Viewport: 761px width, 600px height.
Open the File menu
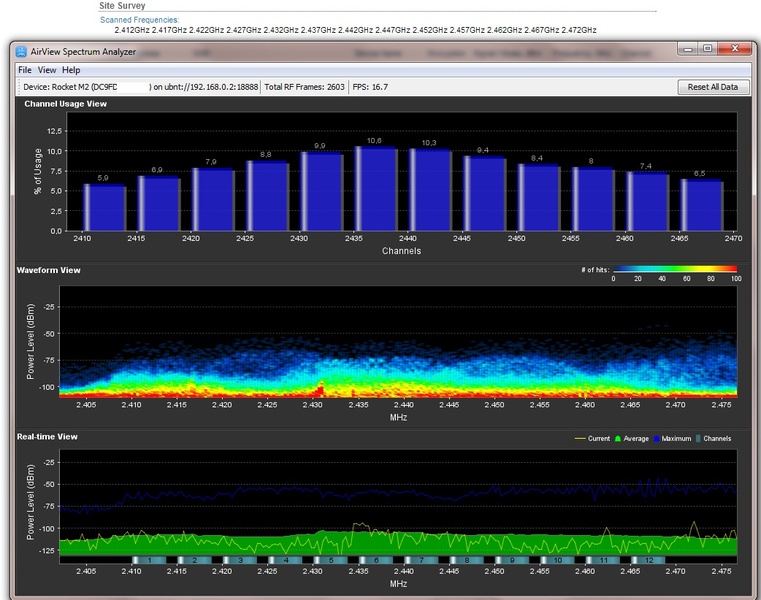[x=25, y=70]
